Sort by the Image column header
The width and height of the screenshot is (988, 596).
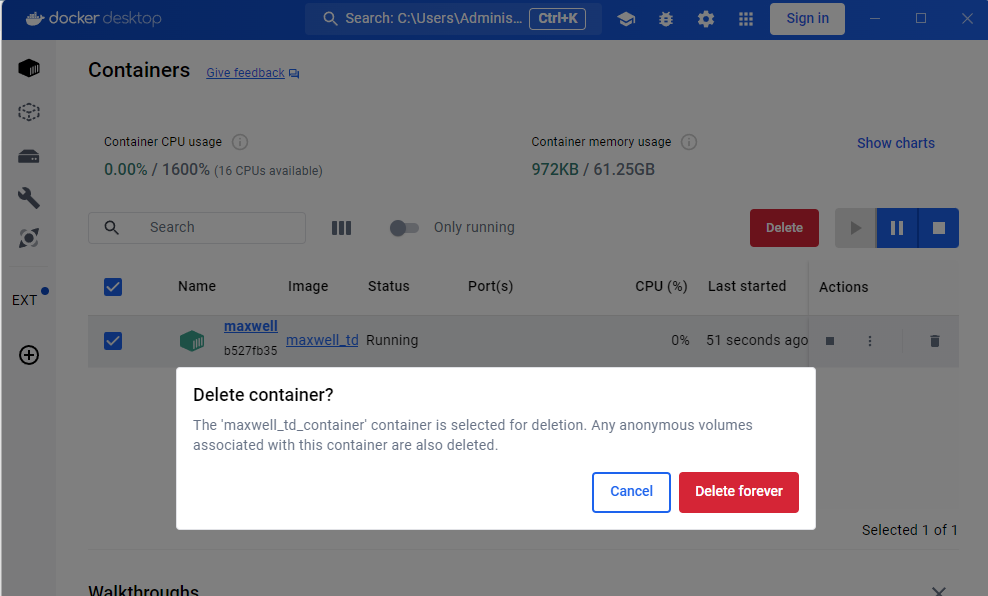(308, 286)
